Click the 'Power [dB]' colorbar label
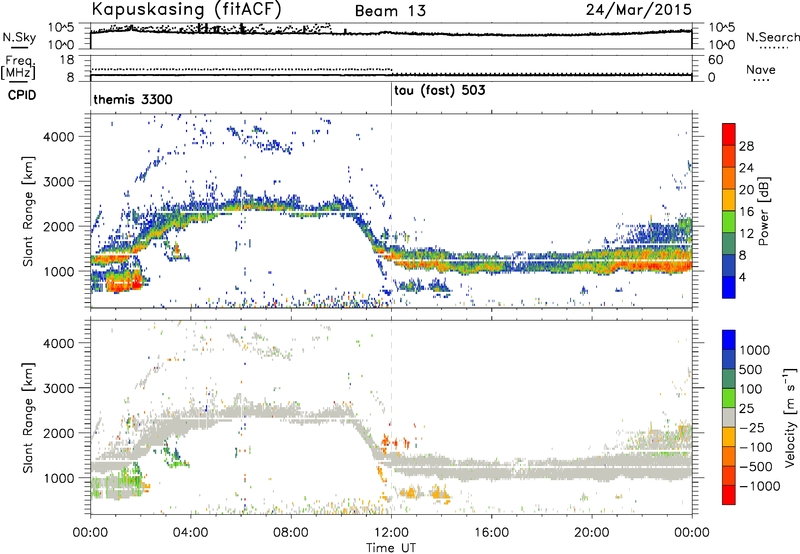Screen dimensions: 800x554 pos(763,211)
